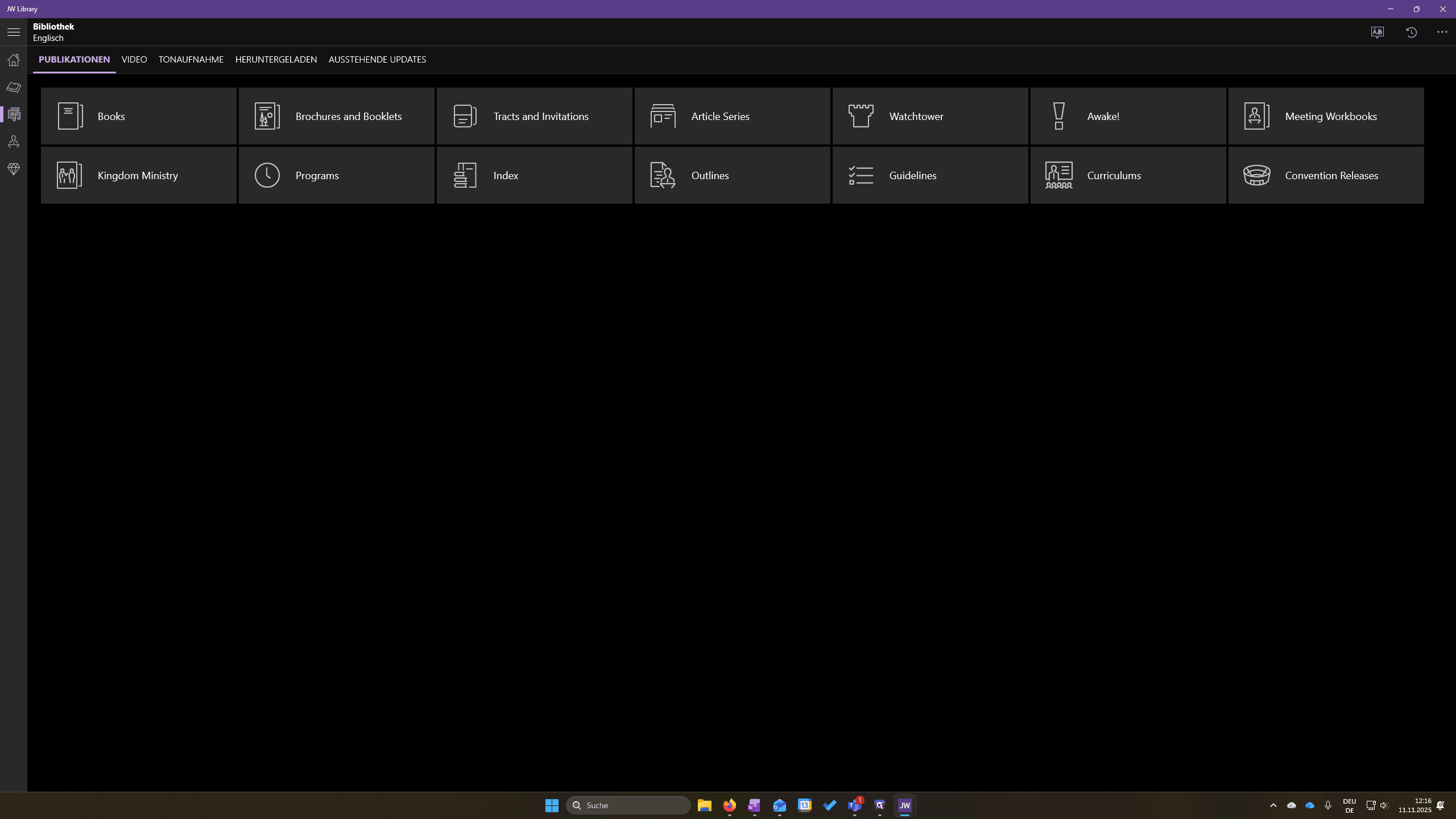
Task: Click the microphone tray icon
Action: 1328,805
